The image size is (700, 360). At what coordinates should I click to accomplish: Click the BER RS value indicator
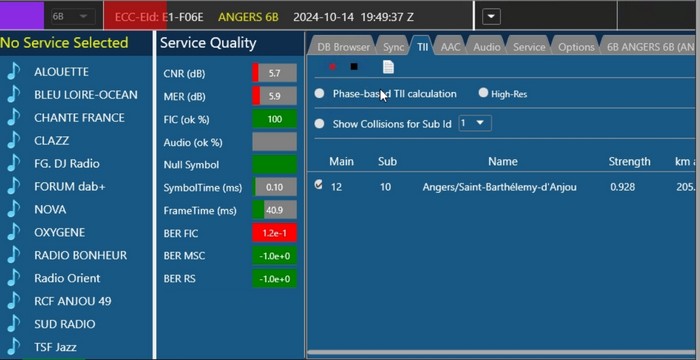coord(274,279)
